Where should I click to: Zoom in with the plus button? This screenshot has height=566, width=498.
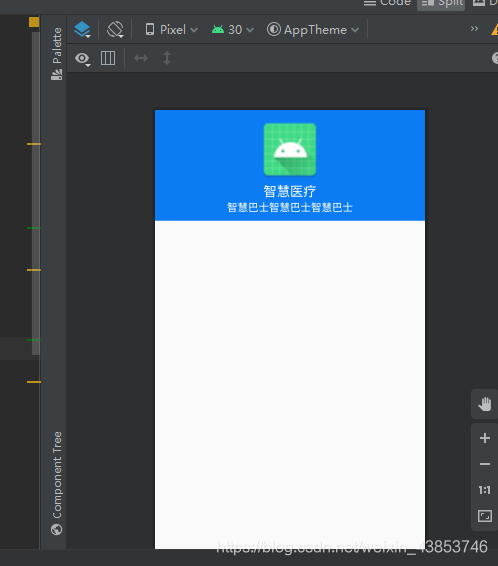tap(485, 438)
